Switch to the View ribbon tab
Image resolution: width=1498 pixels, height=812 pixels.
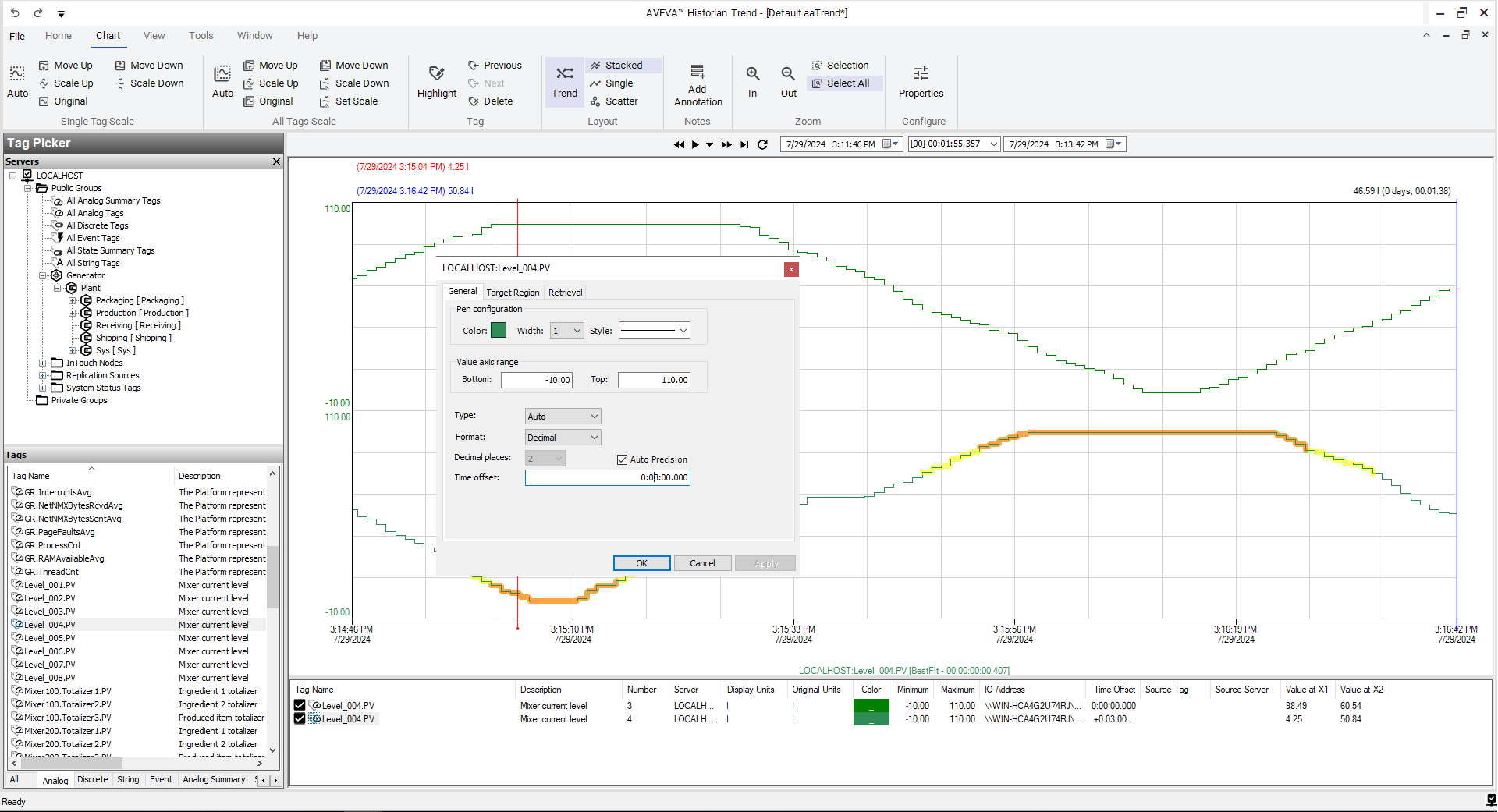pyautogui.click(x=154, y=36)
